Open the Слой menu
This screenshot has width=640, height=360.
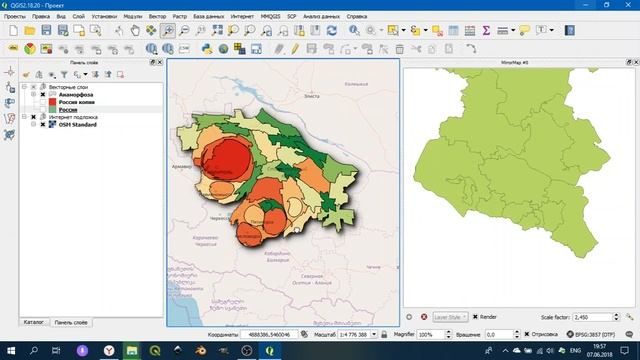point(79,16)
